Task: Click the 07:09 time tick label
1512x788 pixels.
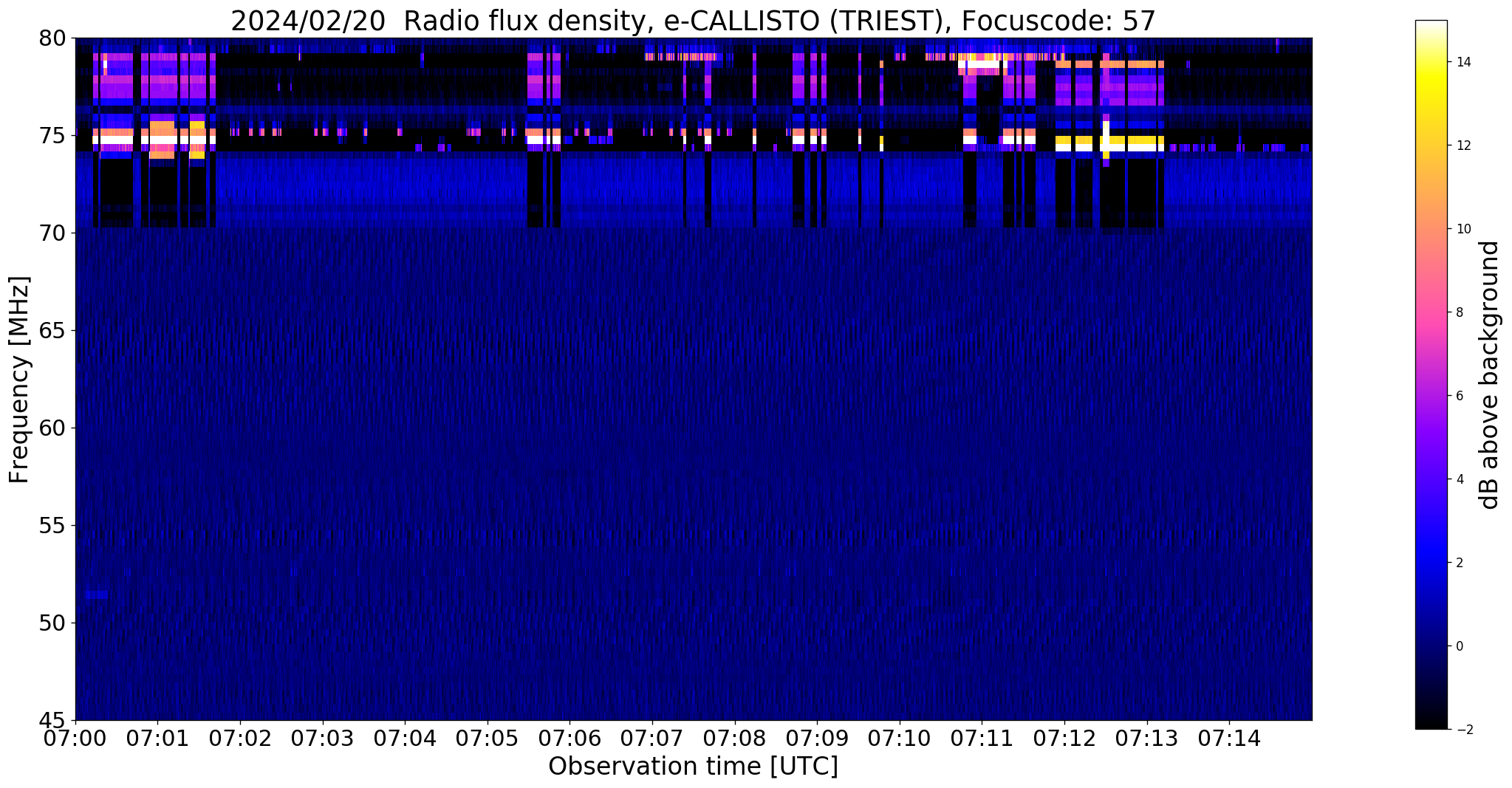Action: [817, 738]
